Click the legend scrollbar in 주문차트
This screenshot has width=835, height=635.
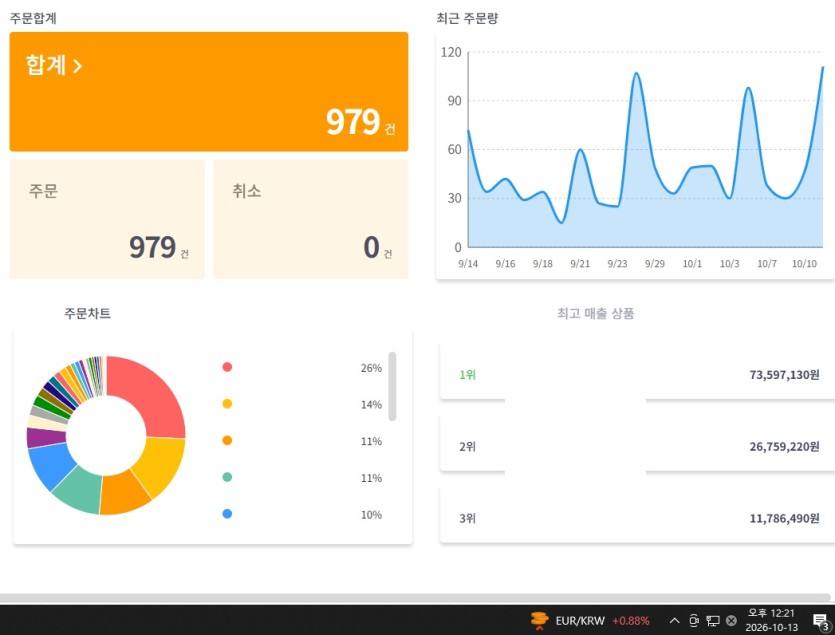[x=392, y=386]
